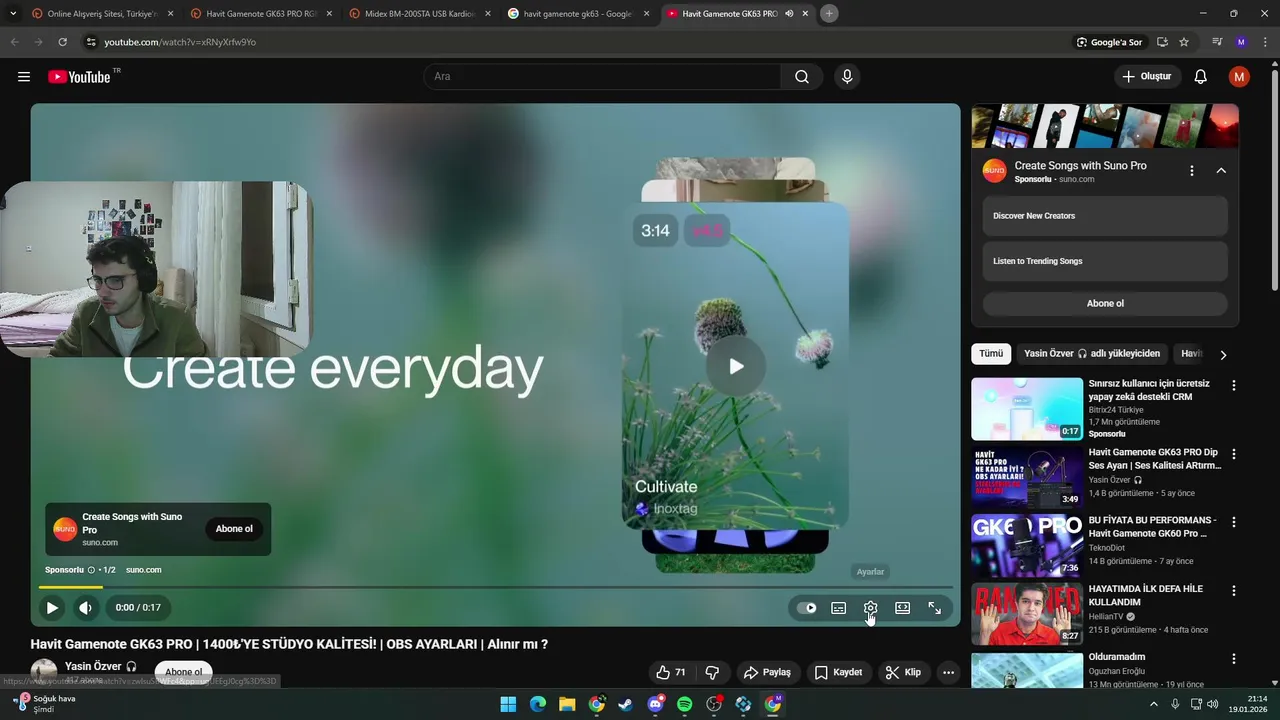The width and height of the screenshot is (1280, 720).
Task: Like the video with 71 likes
Action: pos(671,672)
